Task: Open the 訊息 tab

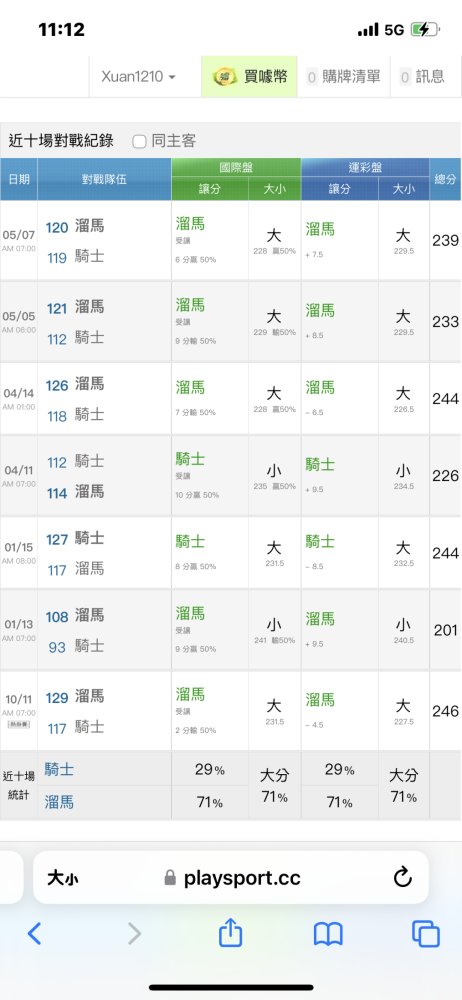Action: 422,77
